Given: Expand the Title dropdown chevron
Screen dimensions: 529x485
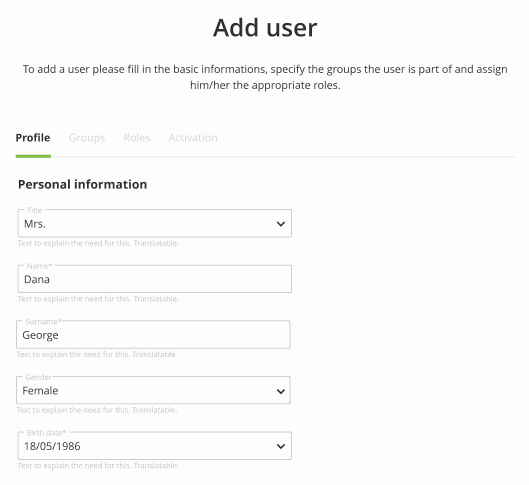Looking at the screenshot, I should coord(280,224).
